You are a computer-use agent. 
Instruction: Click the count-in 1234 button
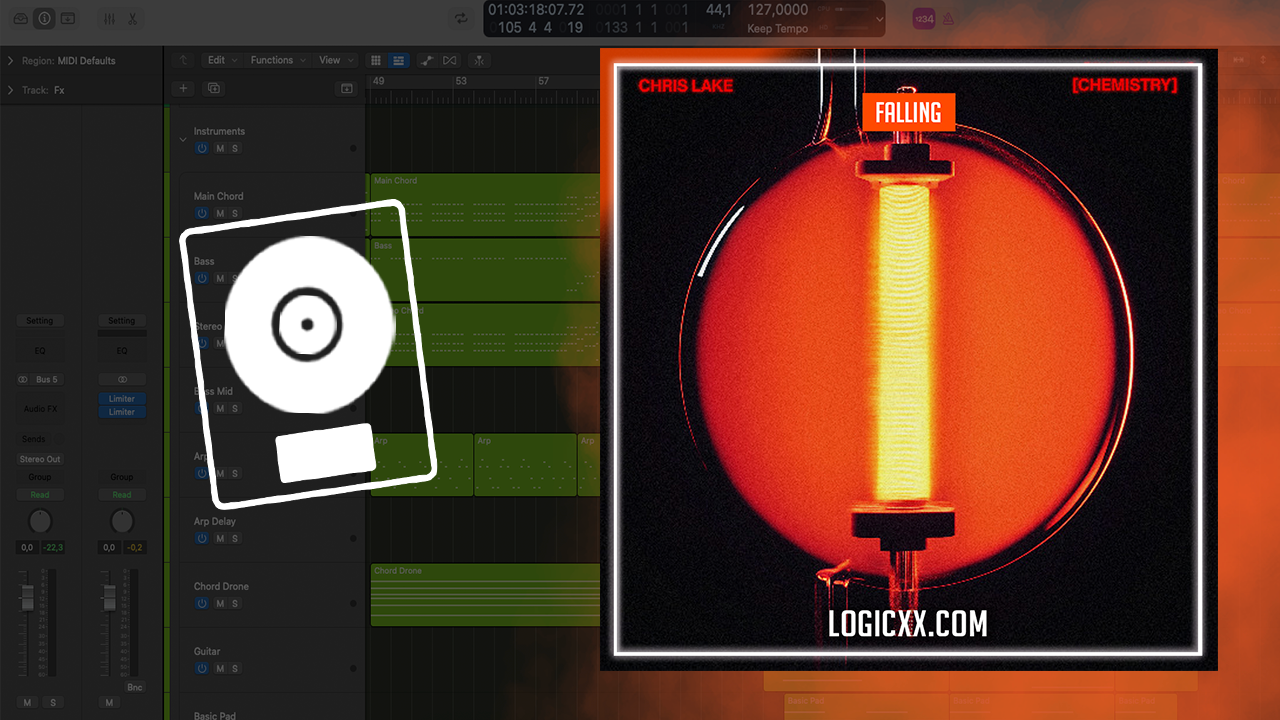pyautogui.click(x=924, y=19)
